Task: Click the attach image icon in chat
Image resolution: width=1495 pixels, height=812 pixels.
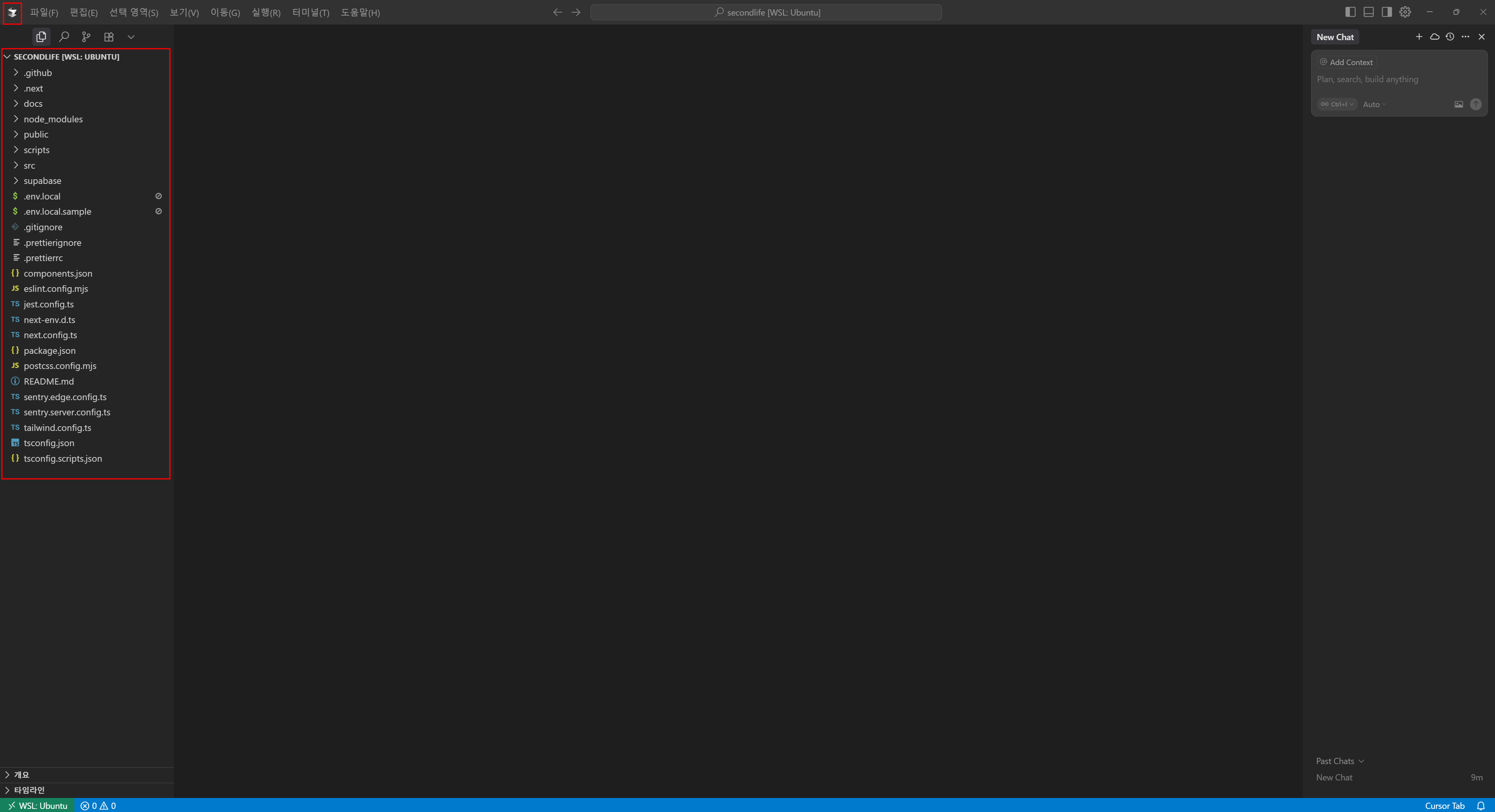Action: pyautogui.click(x=1458, y=104)
